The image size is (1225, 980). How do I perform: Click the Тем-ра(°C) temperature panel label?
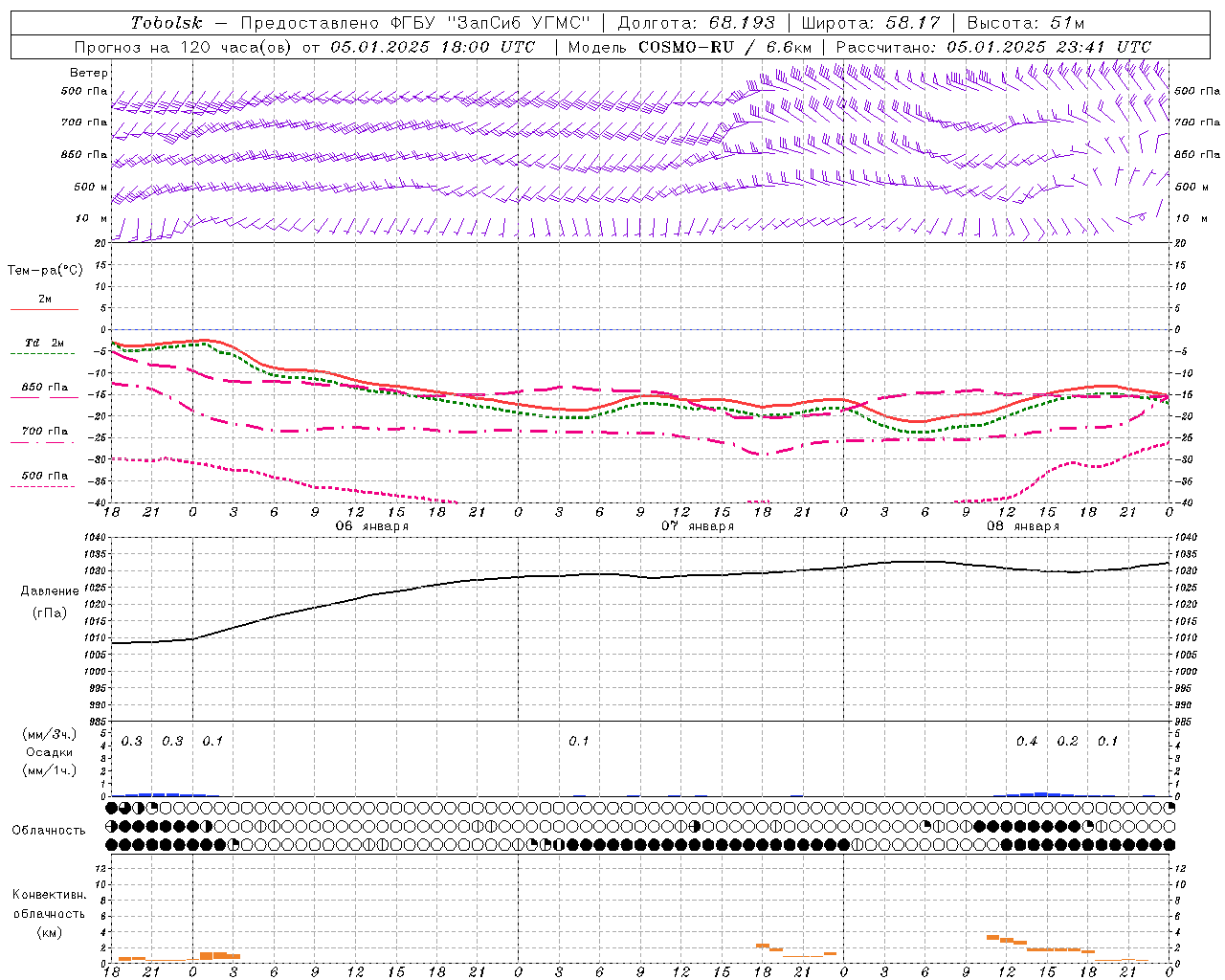pos(45,271)
